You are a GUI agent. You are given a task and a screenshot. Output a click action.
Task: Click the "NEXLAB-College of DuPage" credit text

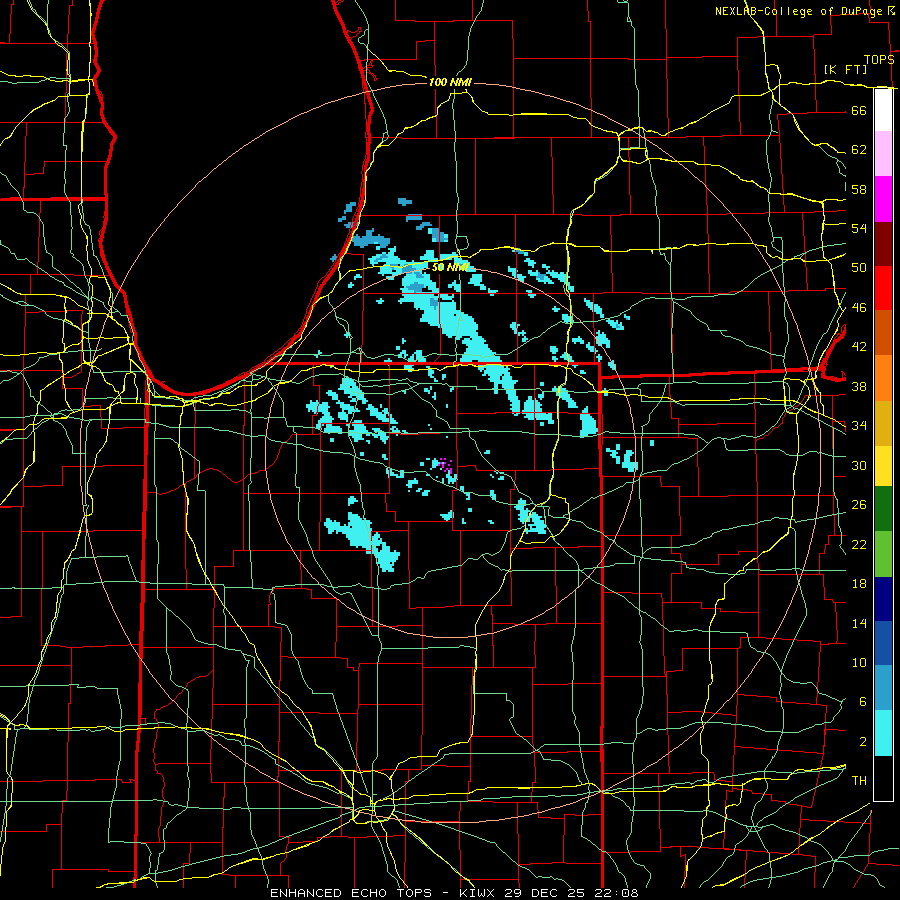799,11
